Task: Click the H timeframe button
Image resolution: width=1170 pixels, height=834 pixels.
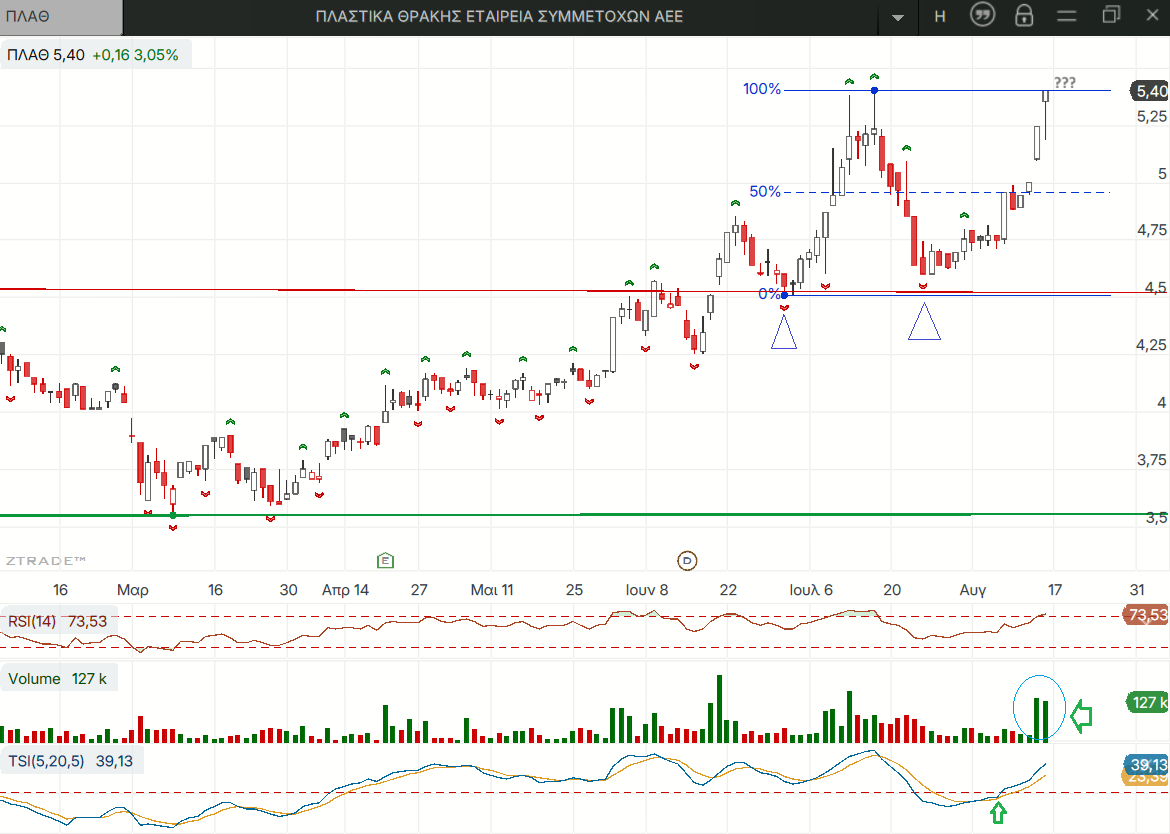Action: tap(940, 16)
